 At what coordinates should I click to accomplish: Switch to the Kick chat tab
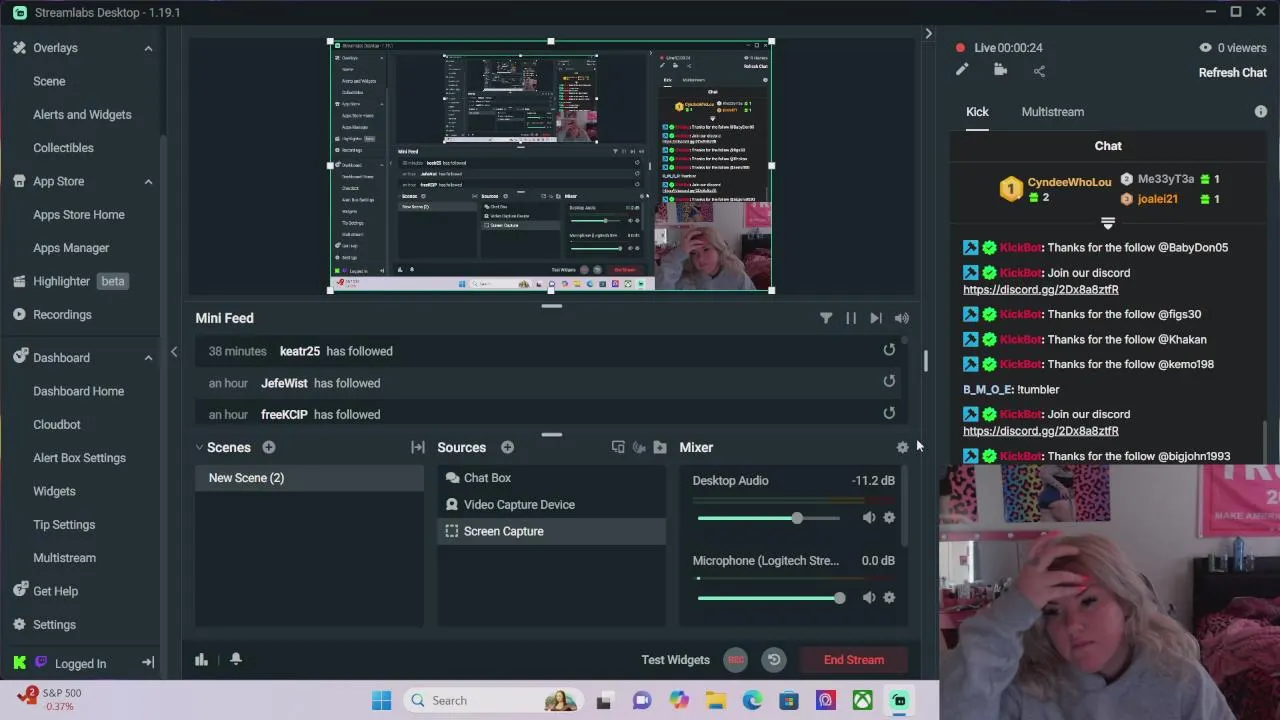click(x=977, y=112)
